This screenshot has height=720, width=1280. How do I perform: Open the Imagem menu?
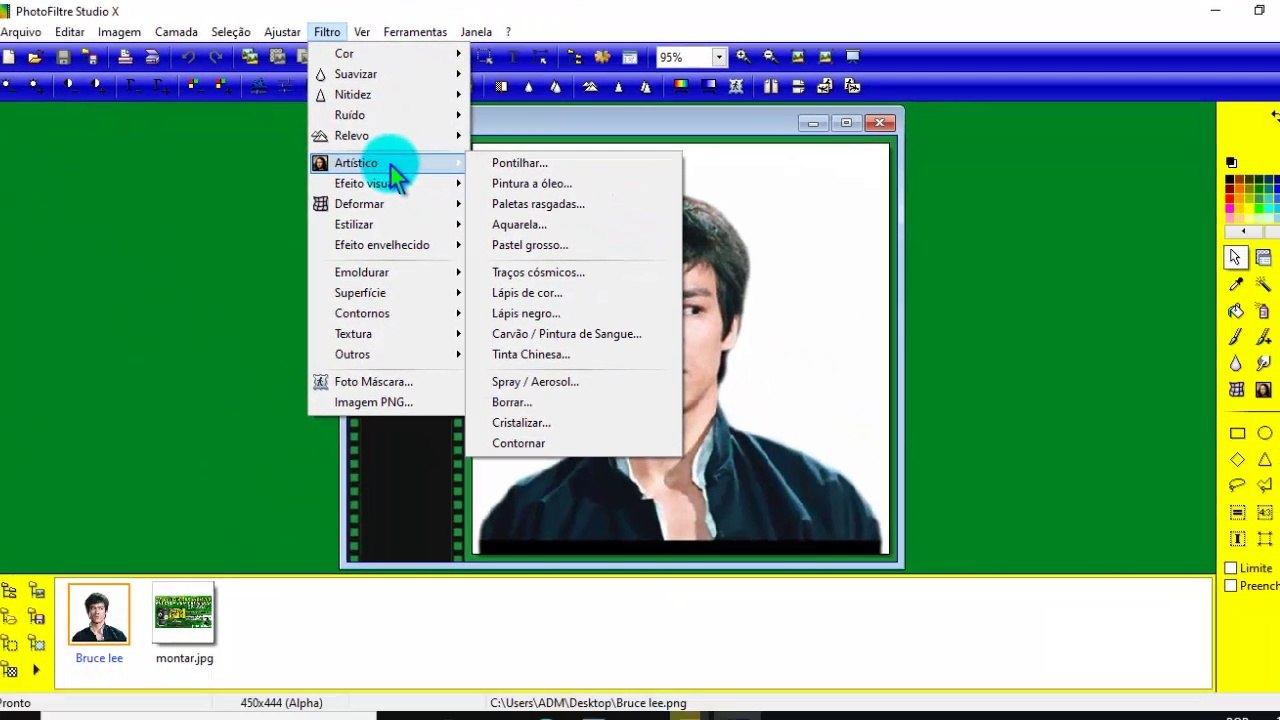coord(119,32)
